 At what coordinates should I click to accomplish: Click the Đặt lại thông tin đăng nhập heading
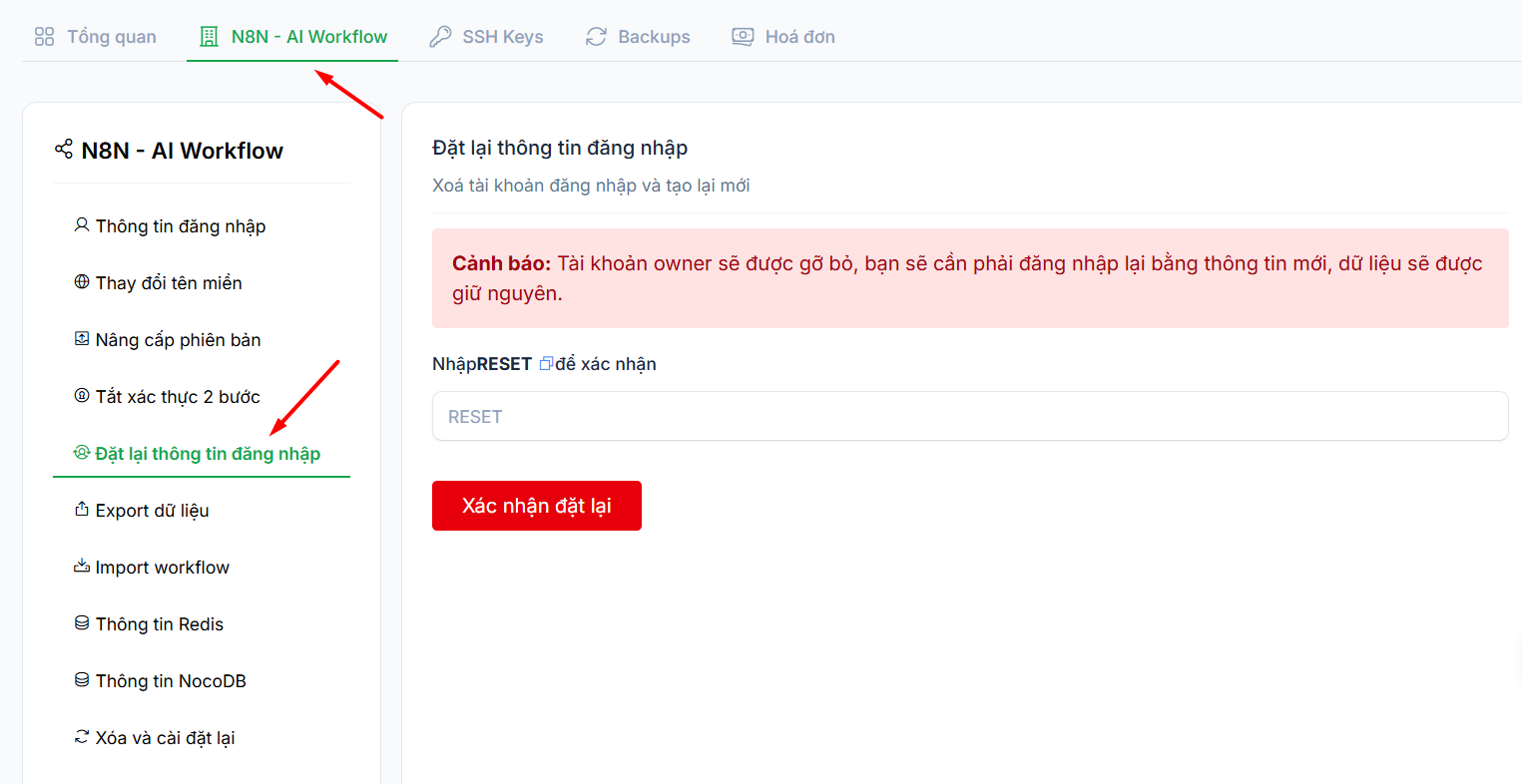[x=560, y=148]
